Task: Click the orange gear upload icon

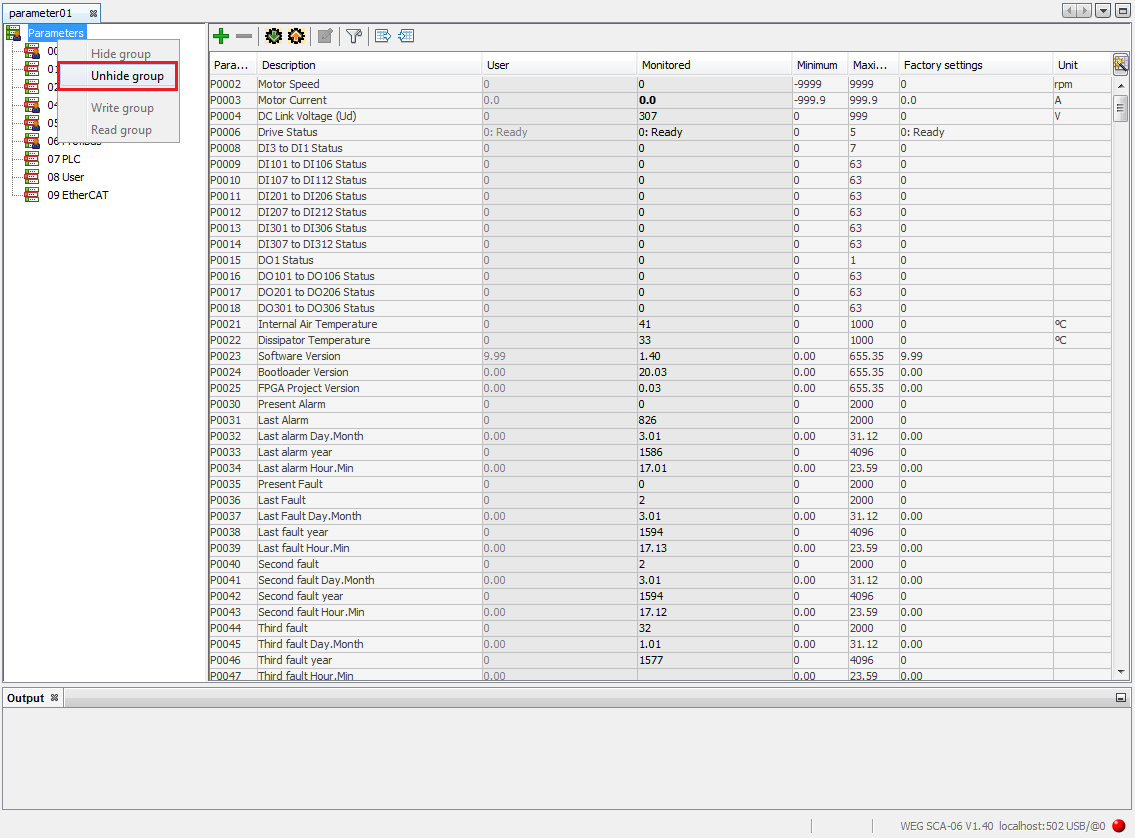Action: coord(296,36)
